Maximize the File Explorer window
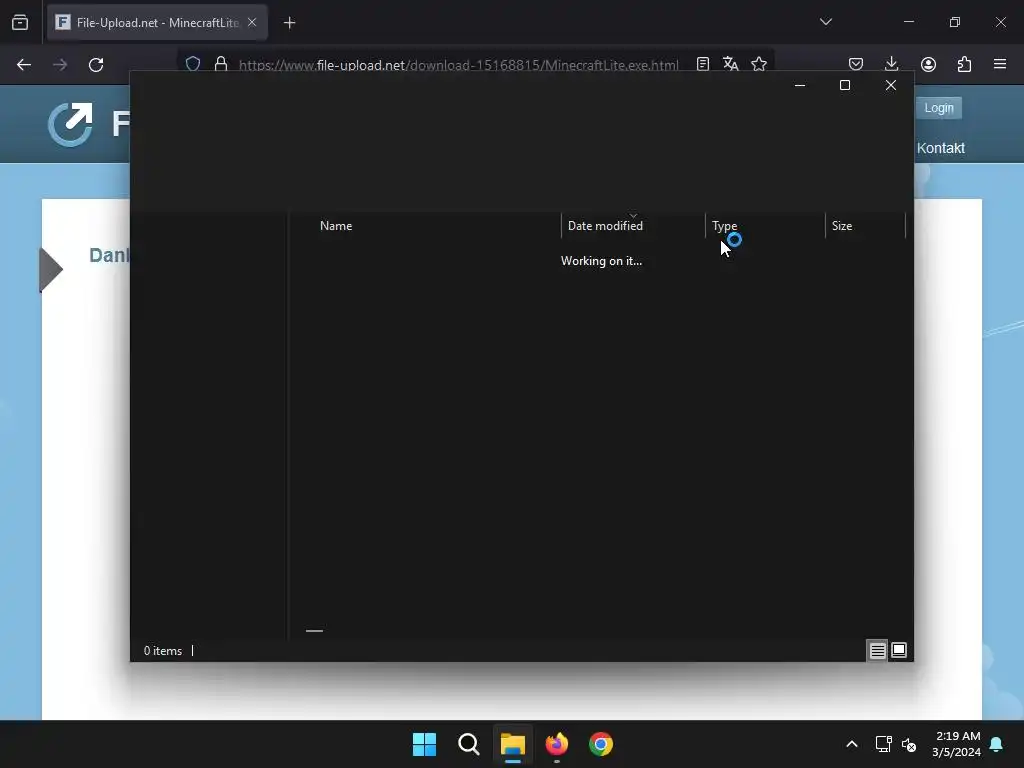The image size is (1024, 768). pos(845,86)
